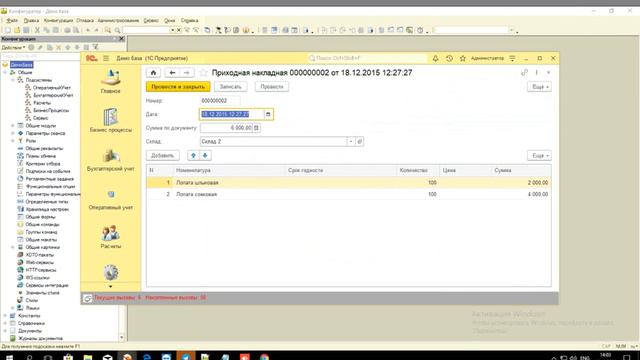Click the Добавить button
The height and width of the screenshot is (360, 640).
tap(162, 156)
